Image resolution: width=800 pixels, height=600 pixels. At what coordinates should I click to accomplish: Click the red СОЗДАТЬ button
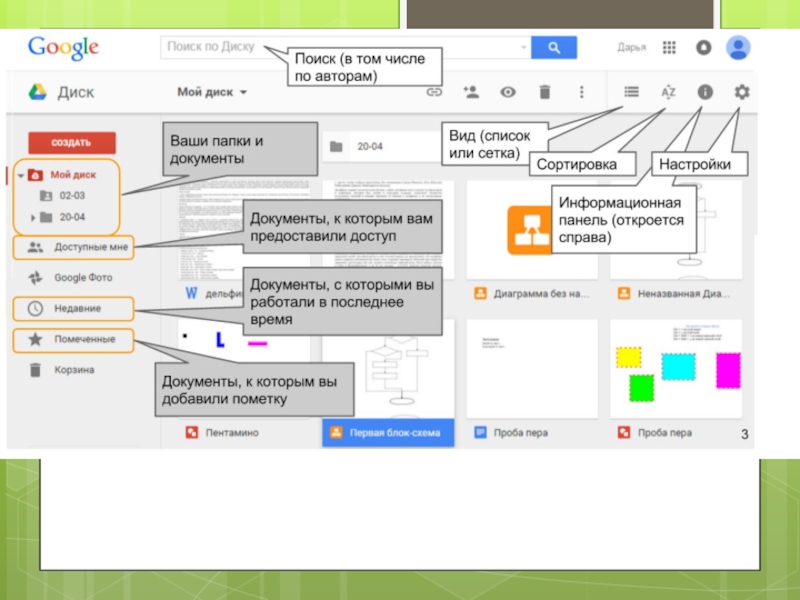[x=72, y=142]
